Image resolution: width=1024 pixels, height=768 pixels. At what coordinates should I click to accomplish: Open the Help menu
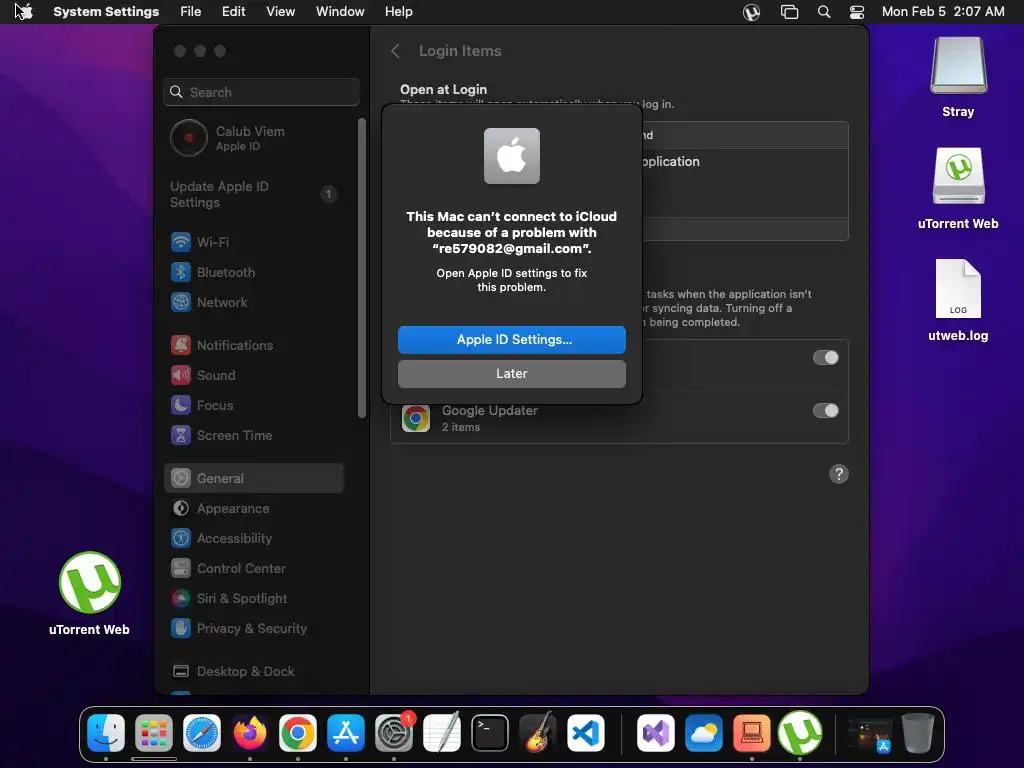398,12
